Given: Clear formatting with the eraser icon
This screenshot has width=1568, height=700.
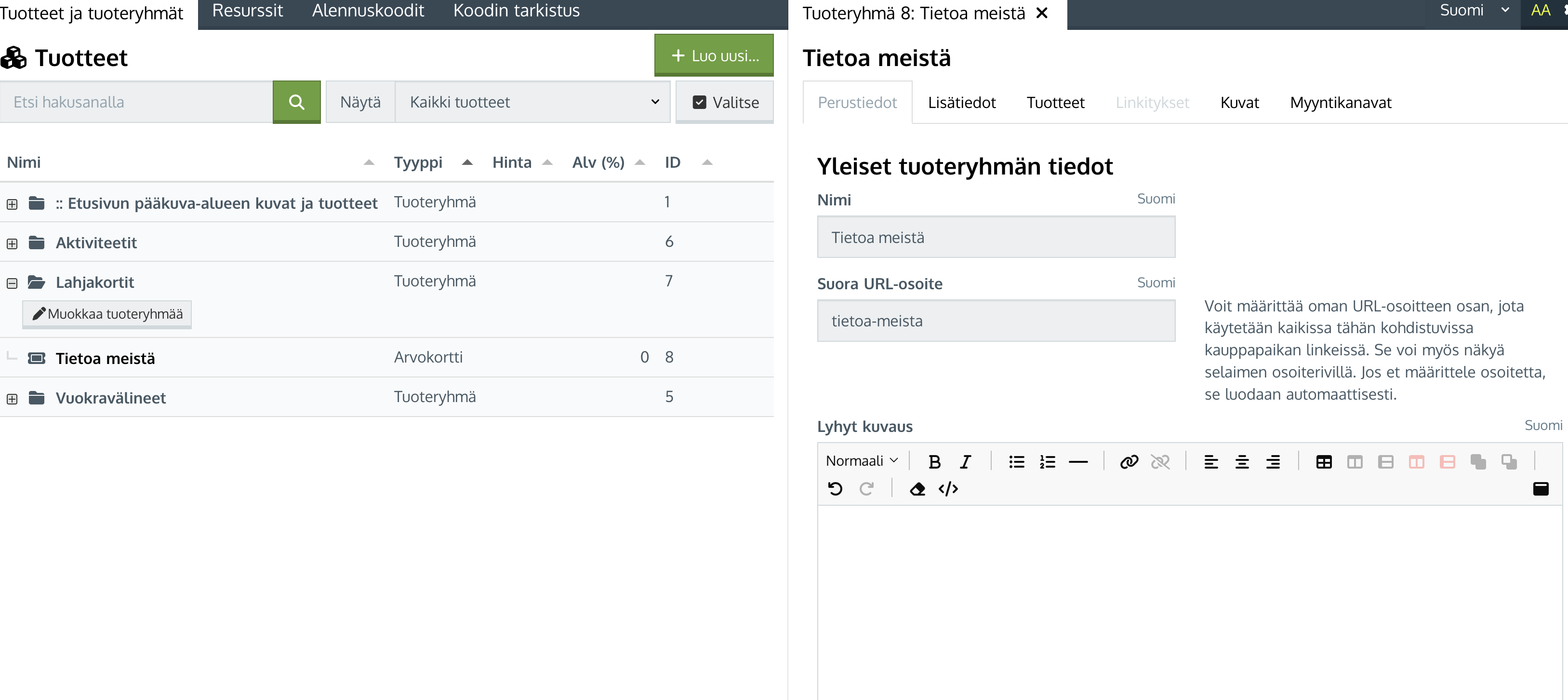Looking at the screenshot, I should point(917,488).
